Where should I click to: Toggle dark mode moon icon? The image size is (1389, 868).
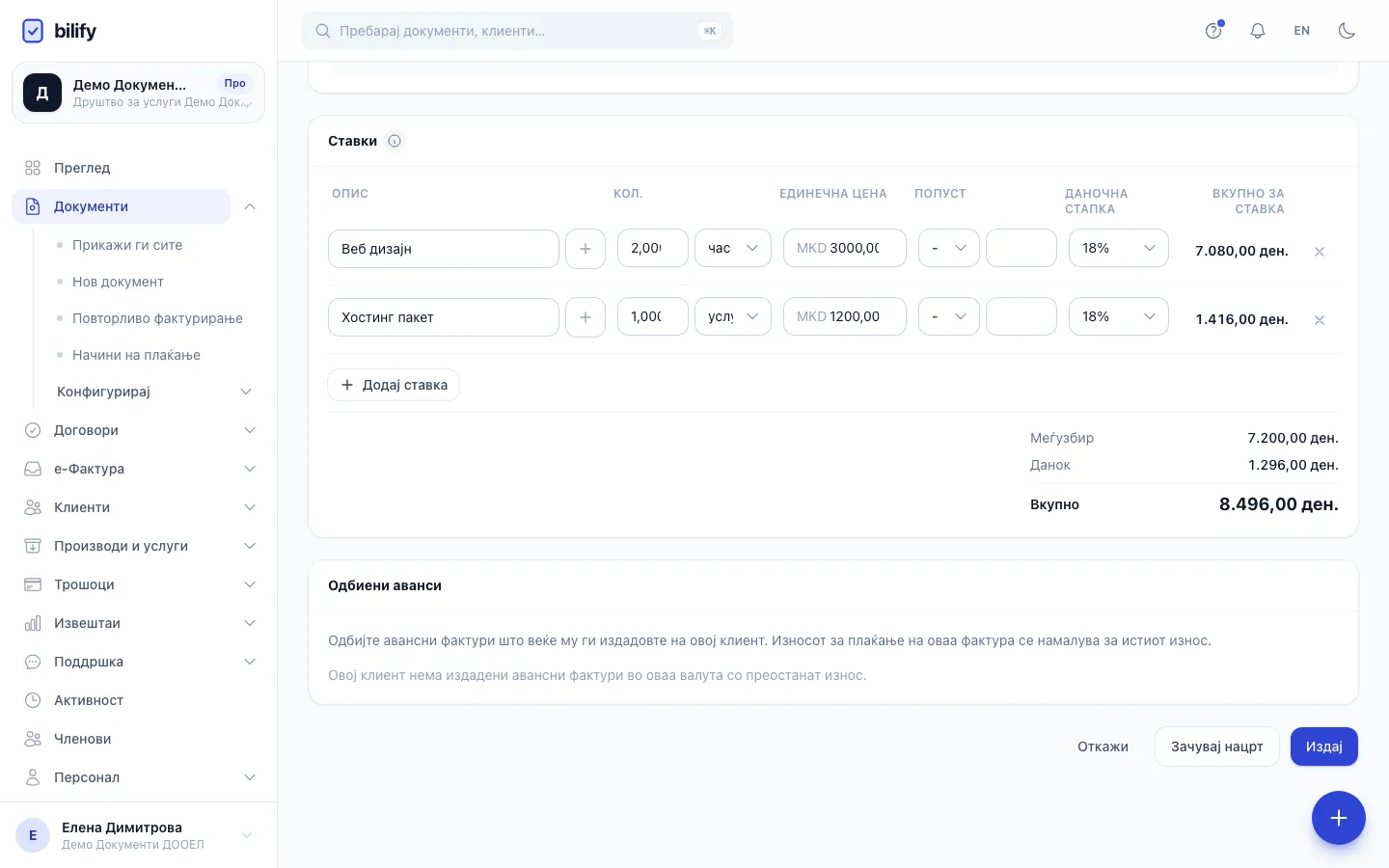pos(1347,31)
